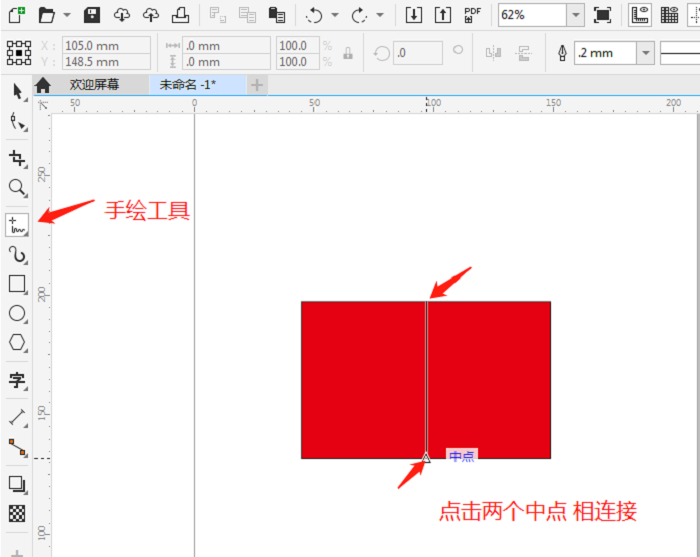The image size is (700, 557).
Task: Open the undo history dropdown
Action: [335, 15]
